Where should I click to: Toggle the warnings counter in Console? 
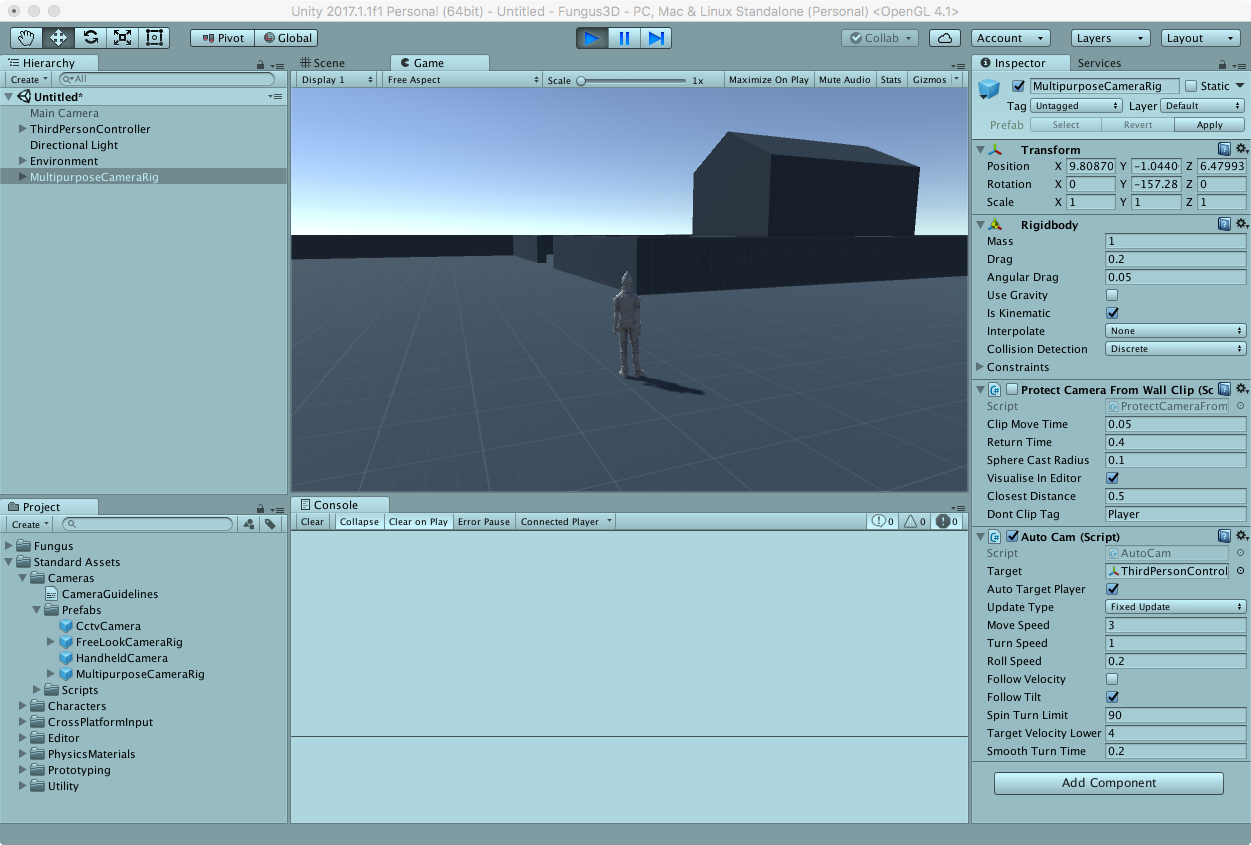[915, 521]
